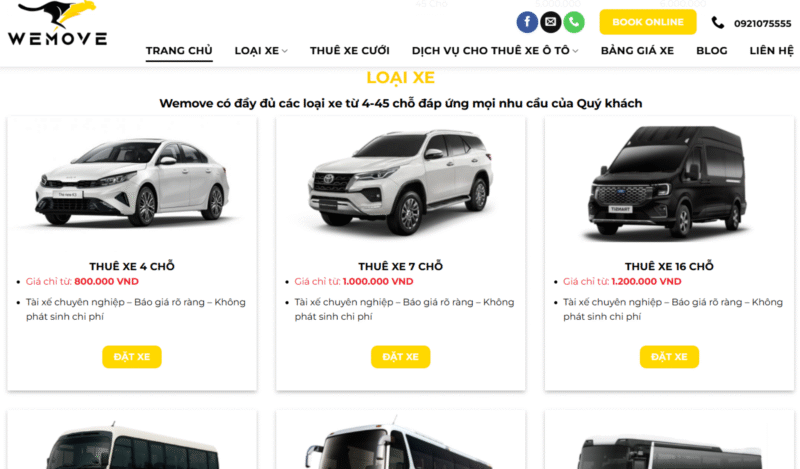Click the green phone call icon

[574, 22]
